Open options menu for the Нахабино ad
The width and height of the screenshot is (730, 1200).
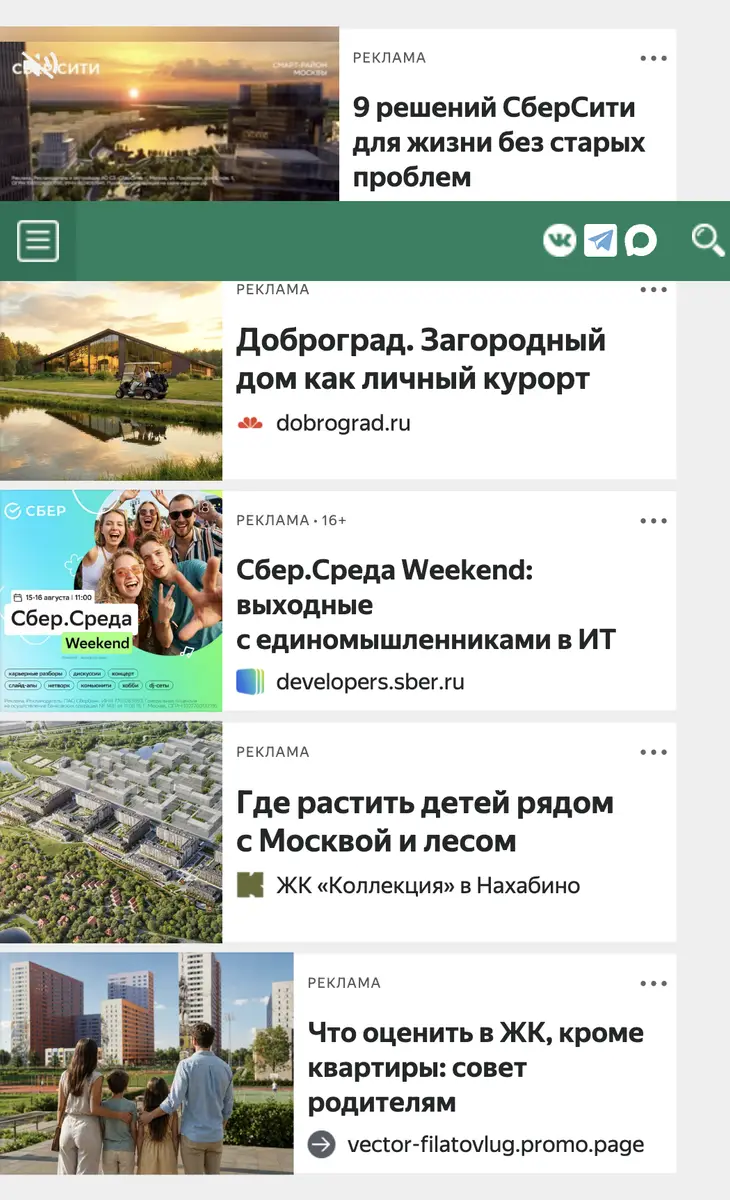[653, 752]
